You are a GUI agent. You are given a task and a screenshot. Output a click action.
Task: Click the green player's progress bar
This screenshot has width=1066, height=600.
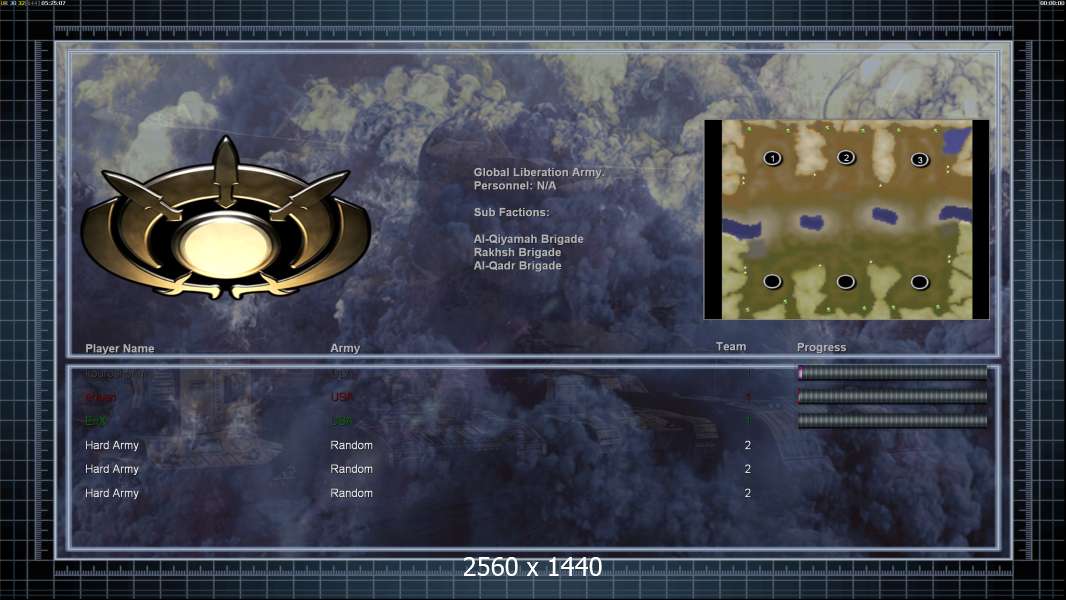(x=893, y=421)
